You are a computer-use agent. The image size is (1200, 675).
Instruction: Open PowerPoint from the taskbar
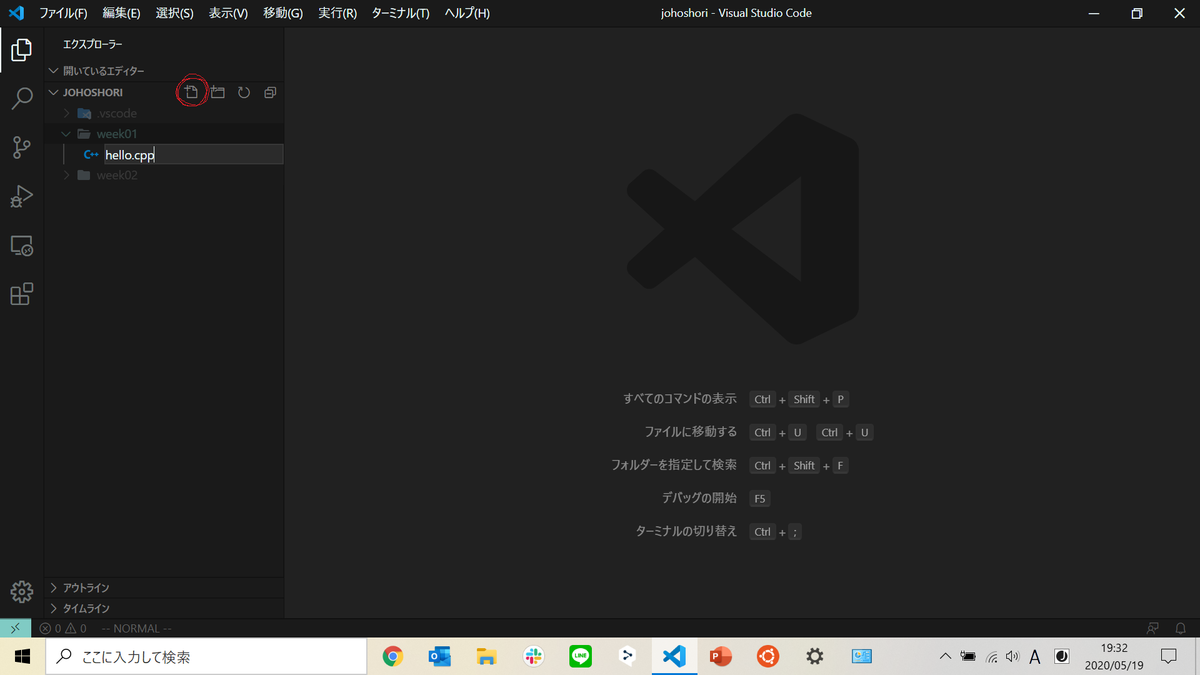720,656
